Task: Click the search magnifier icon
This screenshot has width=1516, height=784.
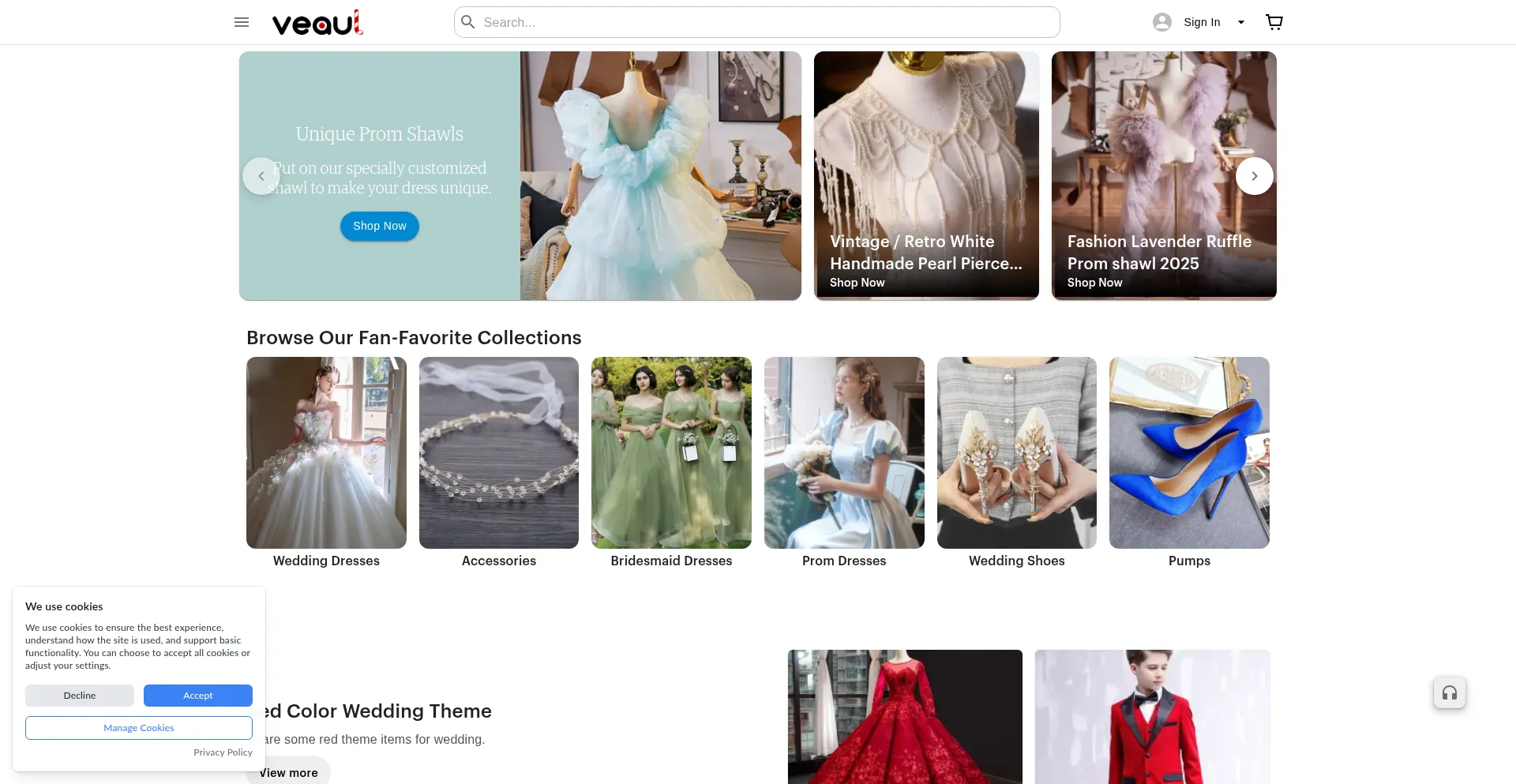Action: [468, 22]
